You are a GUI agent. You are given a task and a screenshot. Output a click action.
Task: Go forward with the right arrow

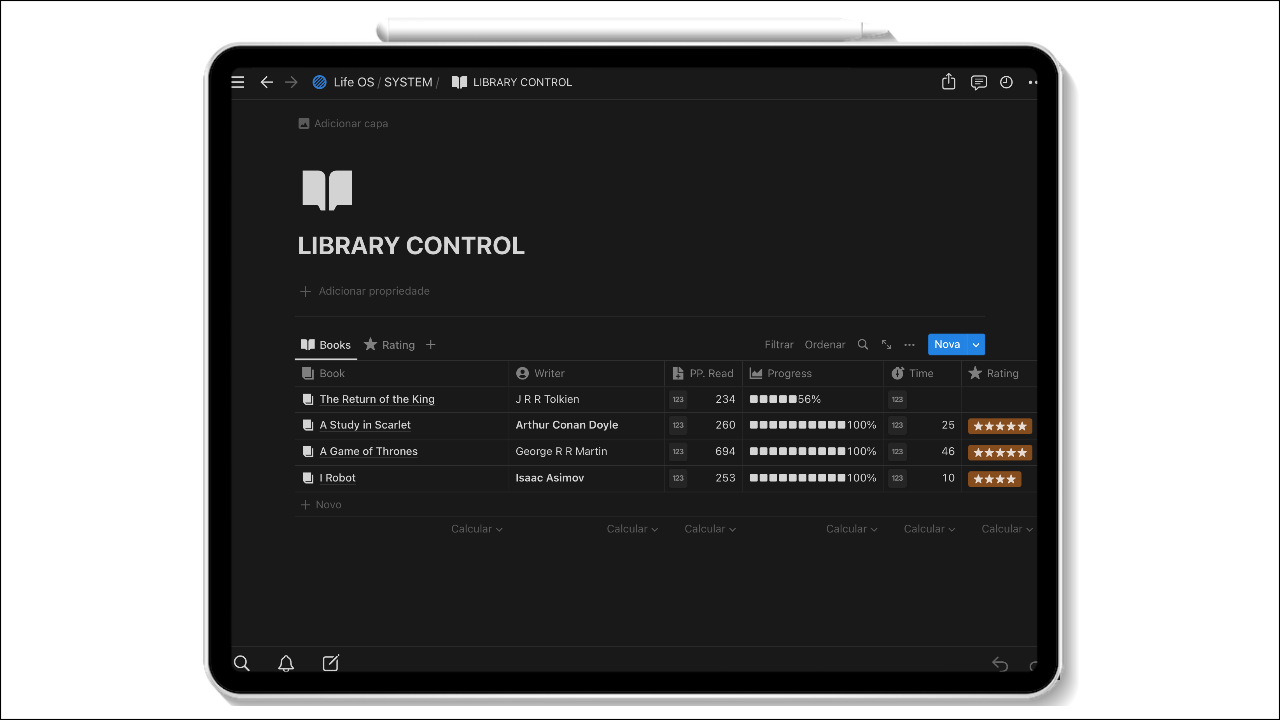coord(291,82)
